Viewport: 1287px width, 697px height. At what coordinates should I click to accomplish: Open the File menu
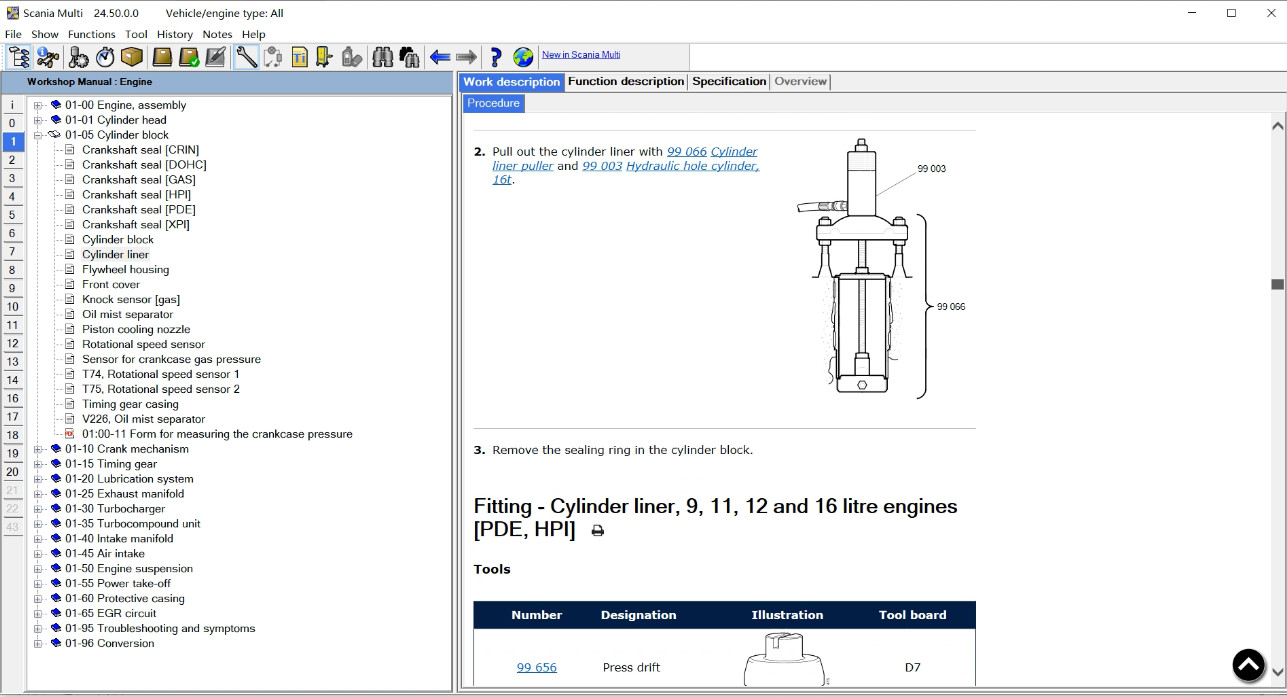tap(13, 34)
